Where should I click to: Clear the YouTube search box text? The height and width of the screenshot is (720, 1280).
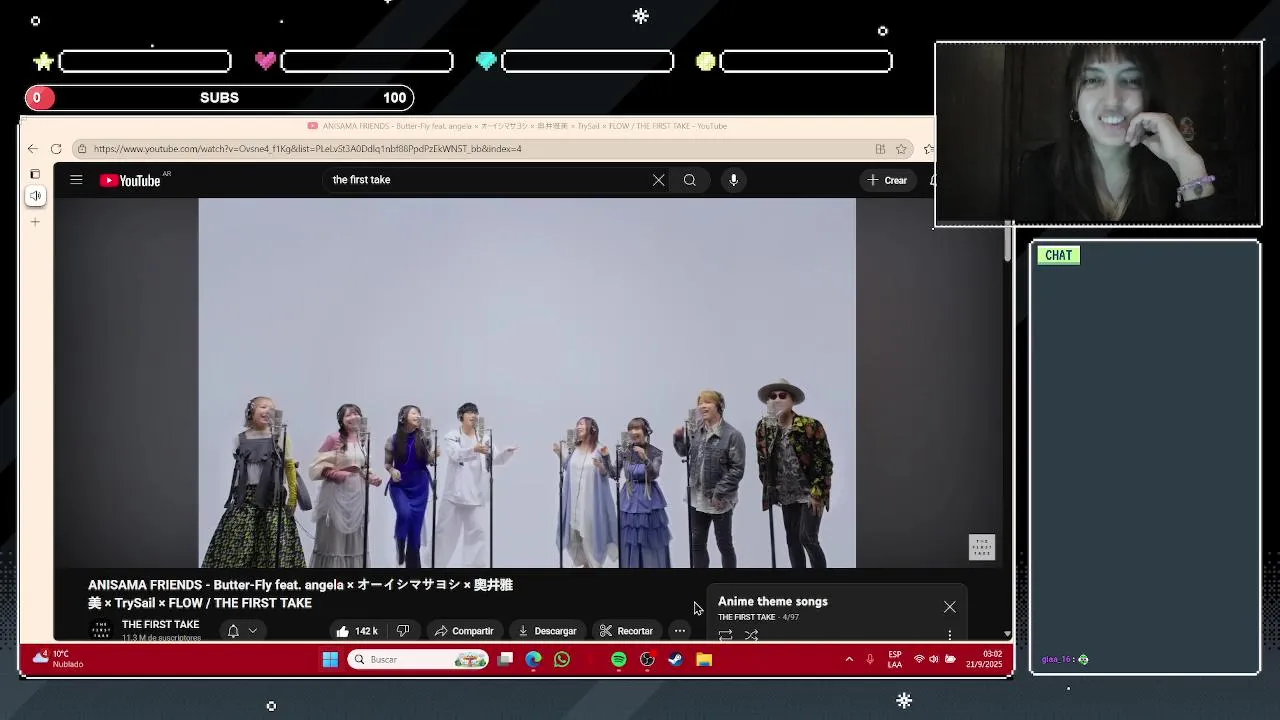(658, 180)
